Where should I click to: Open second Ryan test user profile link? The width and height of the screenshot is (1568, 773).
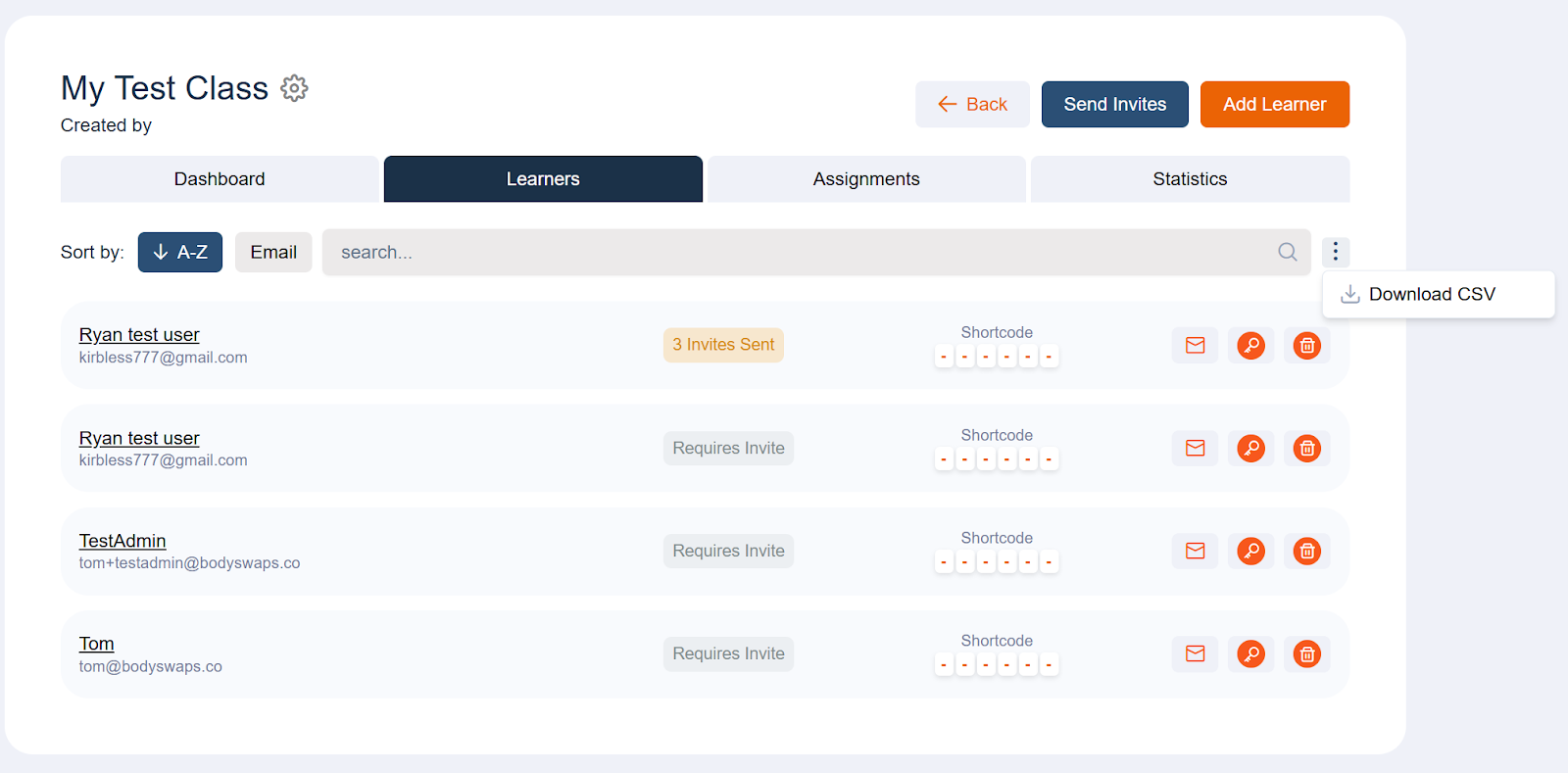tap(139, 438)
